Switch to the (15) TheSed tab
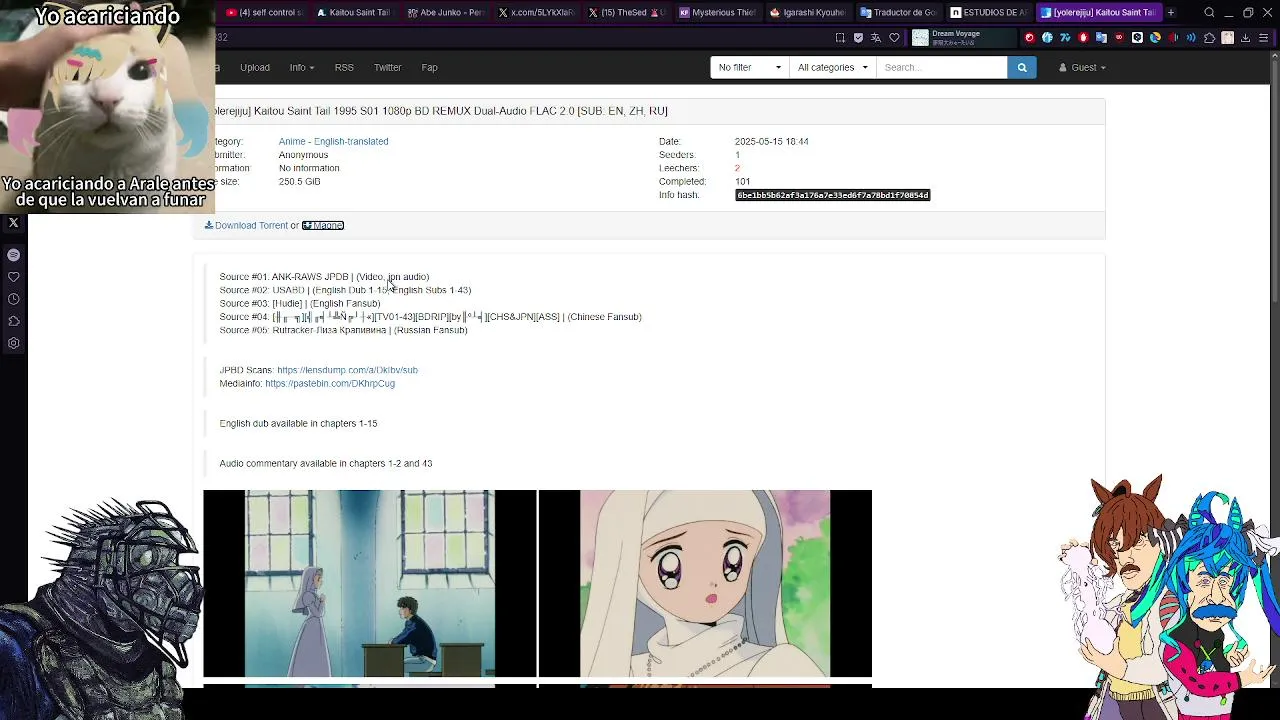1280x720 pixels. point(625,12)
